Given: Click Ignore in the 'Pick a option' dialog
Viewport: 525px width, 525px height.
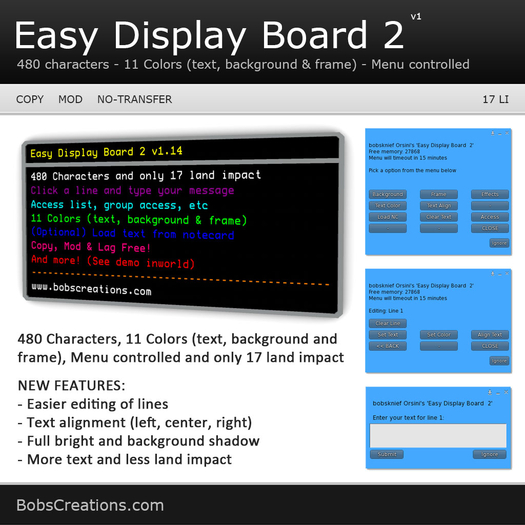Looking at the screenshot, I should click(499, 243).
